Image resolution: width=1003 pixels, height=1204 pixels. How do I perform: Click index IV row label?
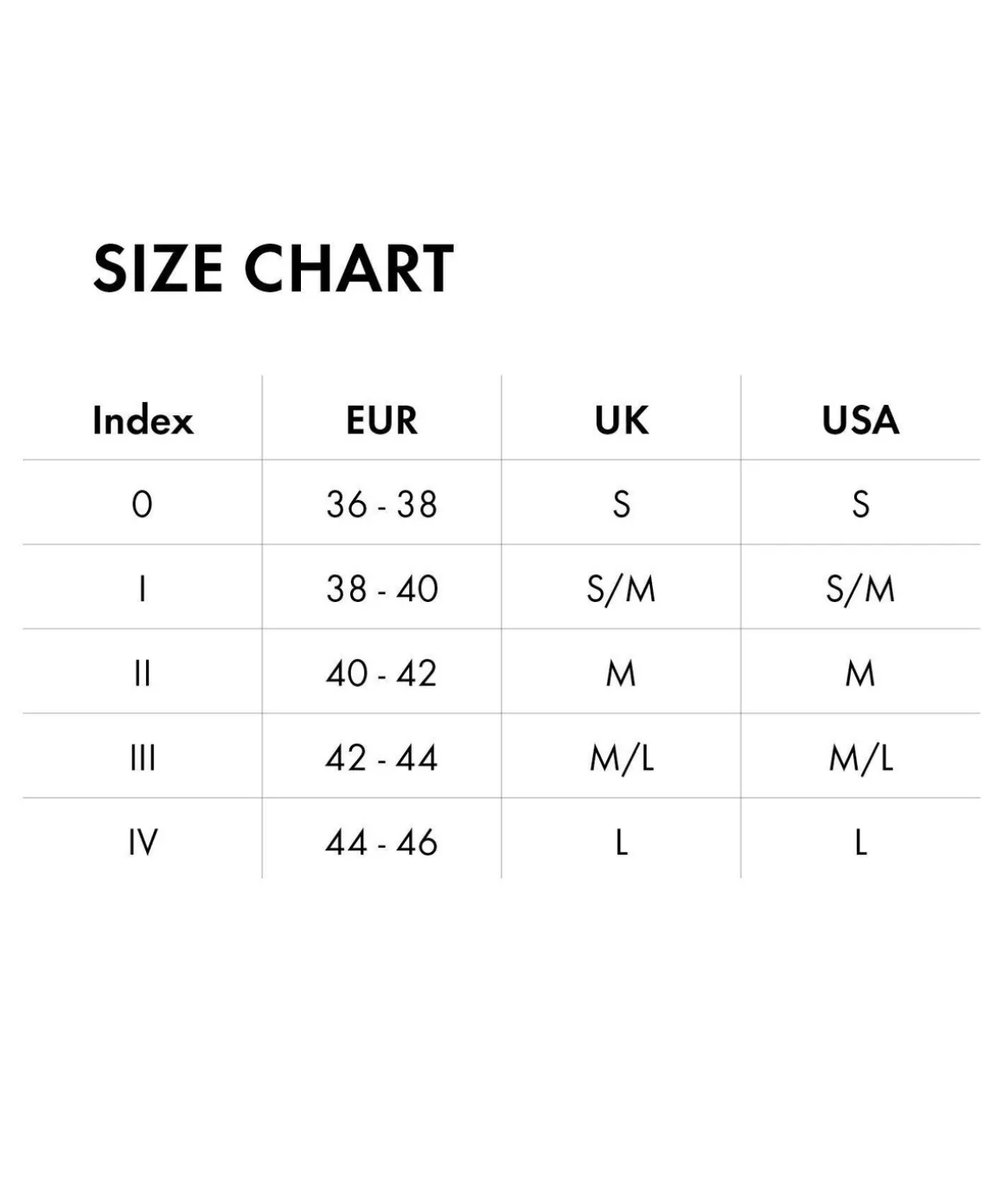pos(143,842)
